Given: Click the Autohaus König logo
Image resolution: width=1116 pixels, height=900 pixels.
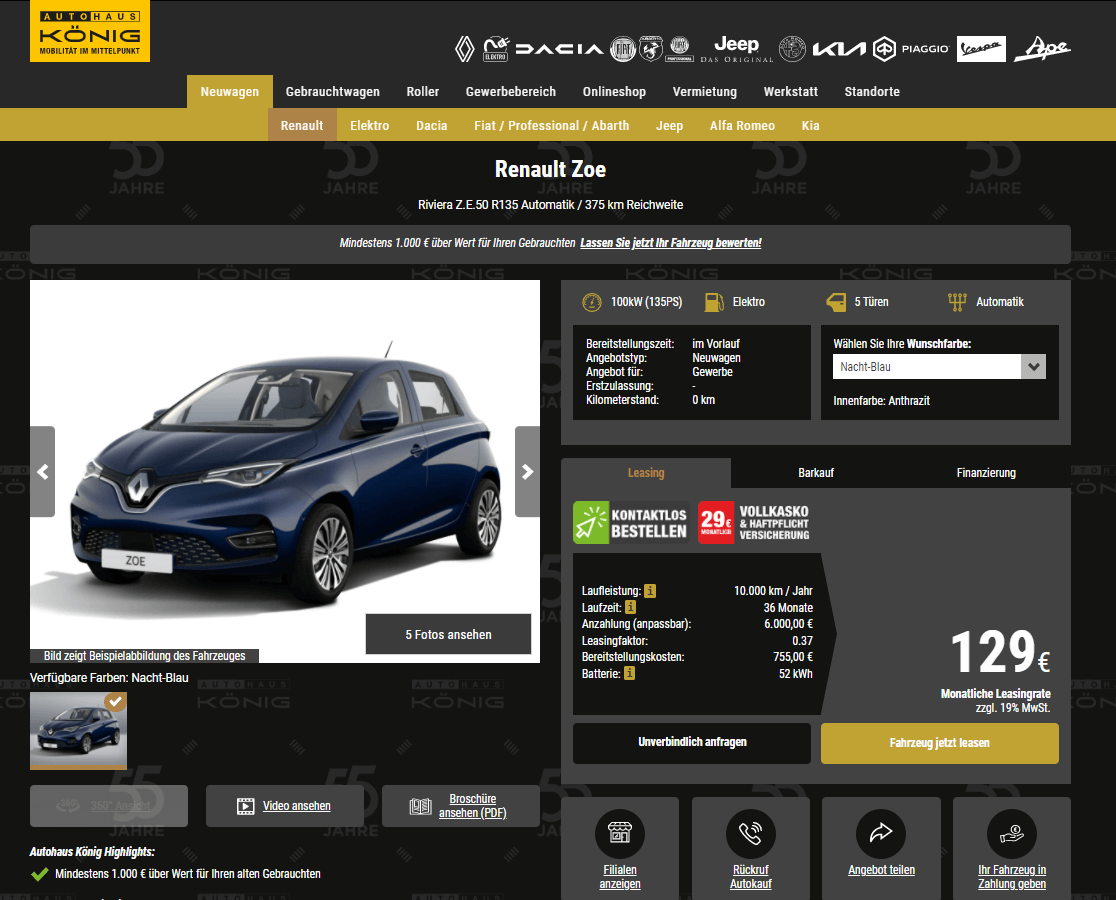Looking at the screenshot, I should click(90, 31).
